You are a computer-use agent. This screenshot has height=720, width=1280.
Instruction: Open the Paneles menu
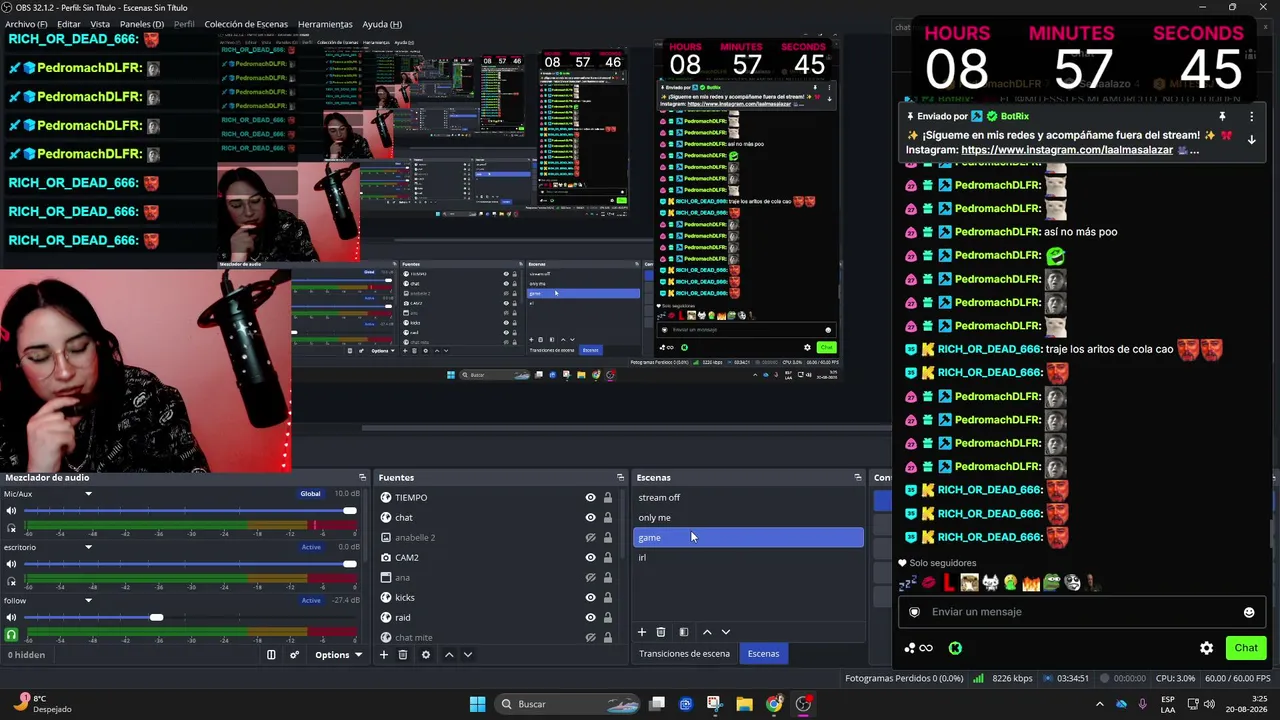coord(142,24)
